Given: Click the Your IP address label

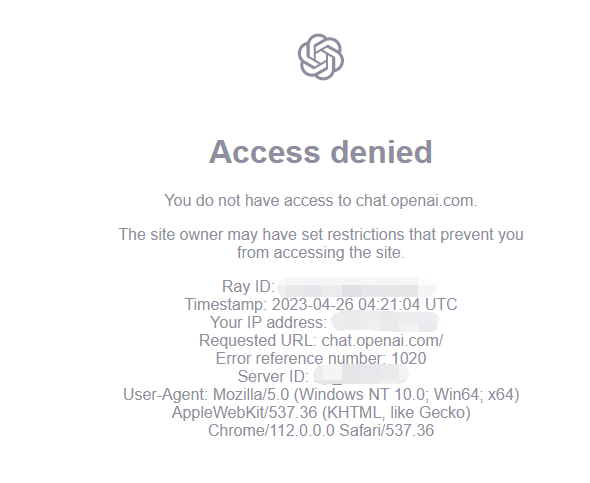Looking at the screenshot, I should coord(268,322).
